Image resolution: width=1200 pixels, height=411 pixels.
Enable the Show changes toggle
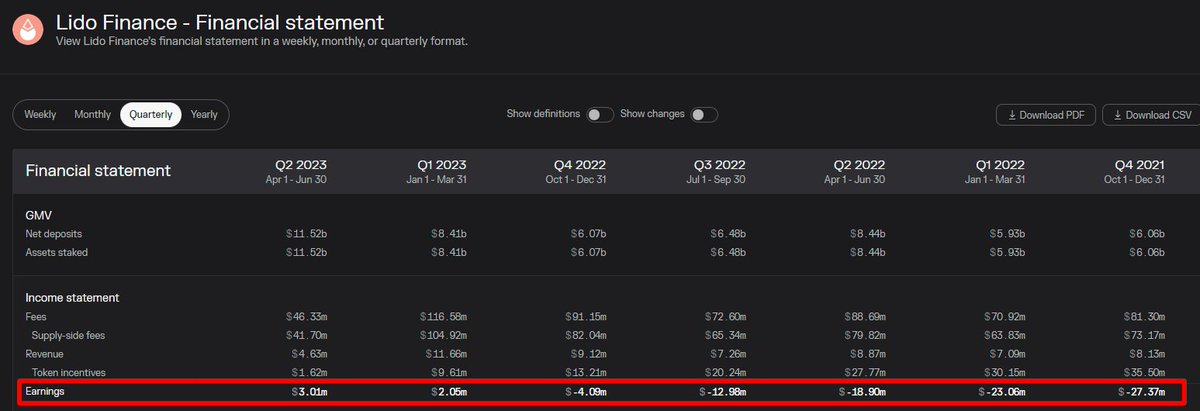705,114
